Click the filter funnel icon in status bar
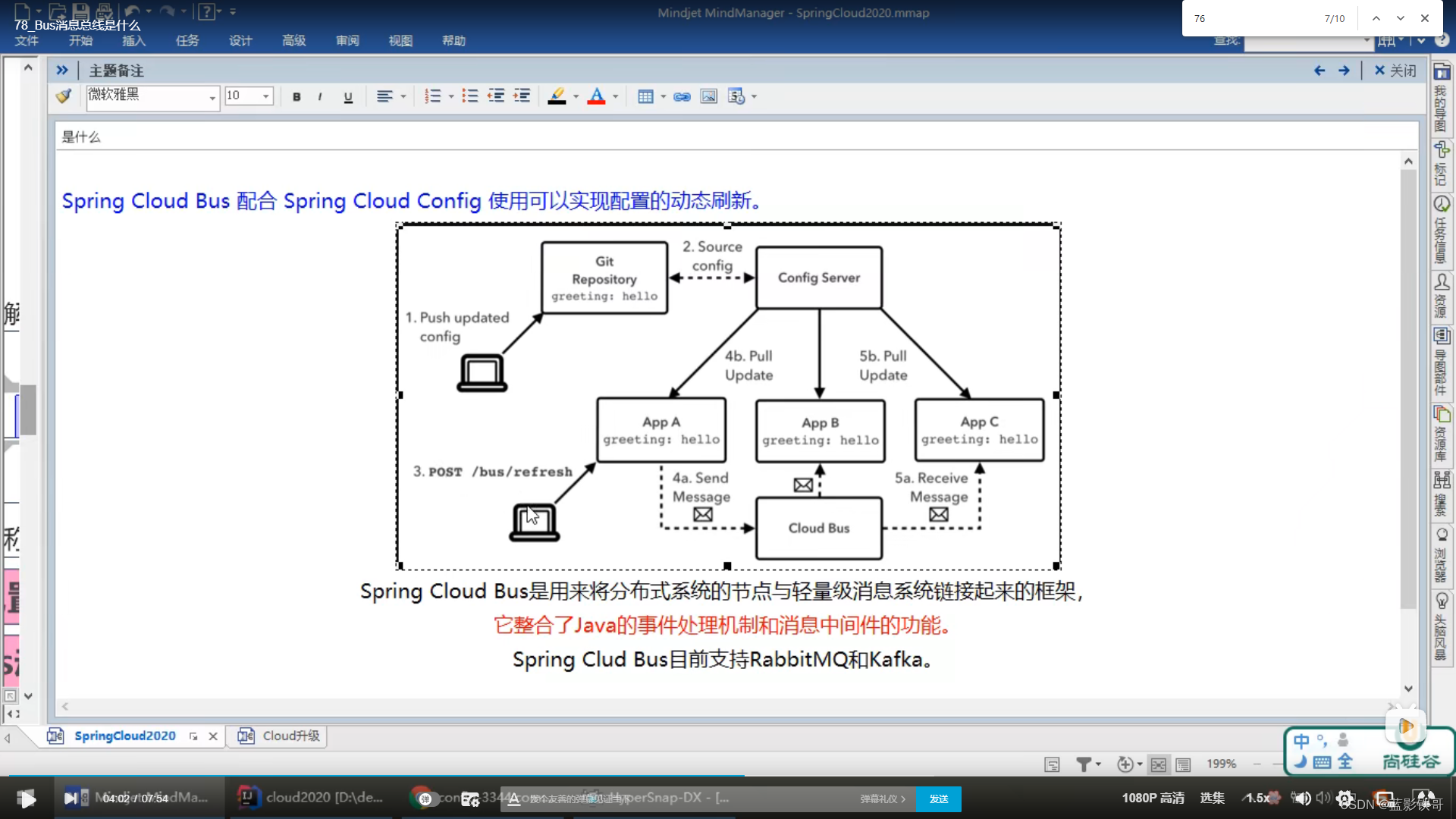The width and height of the screenshot is (1456, 819). click(1084, 764)
